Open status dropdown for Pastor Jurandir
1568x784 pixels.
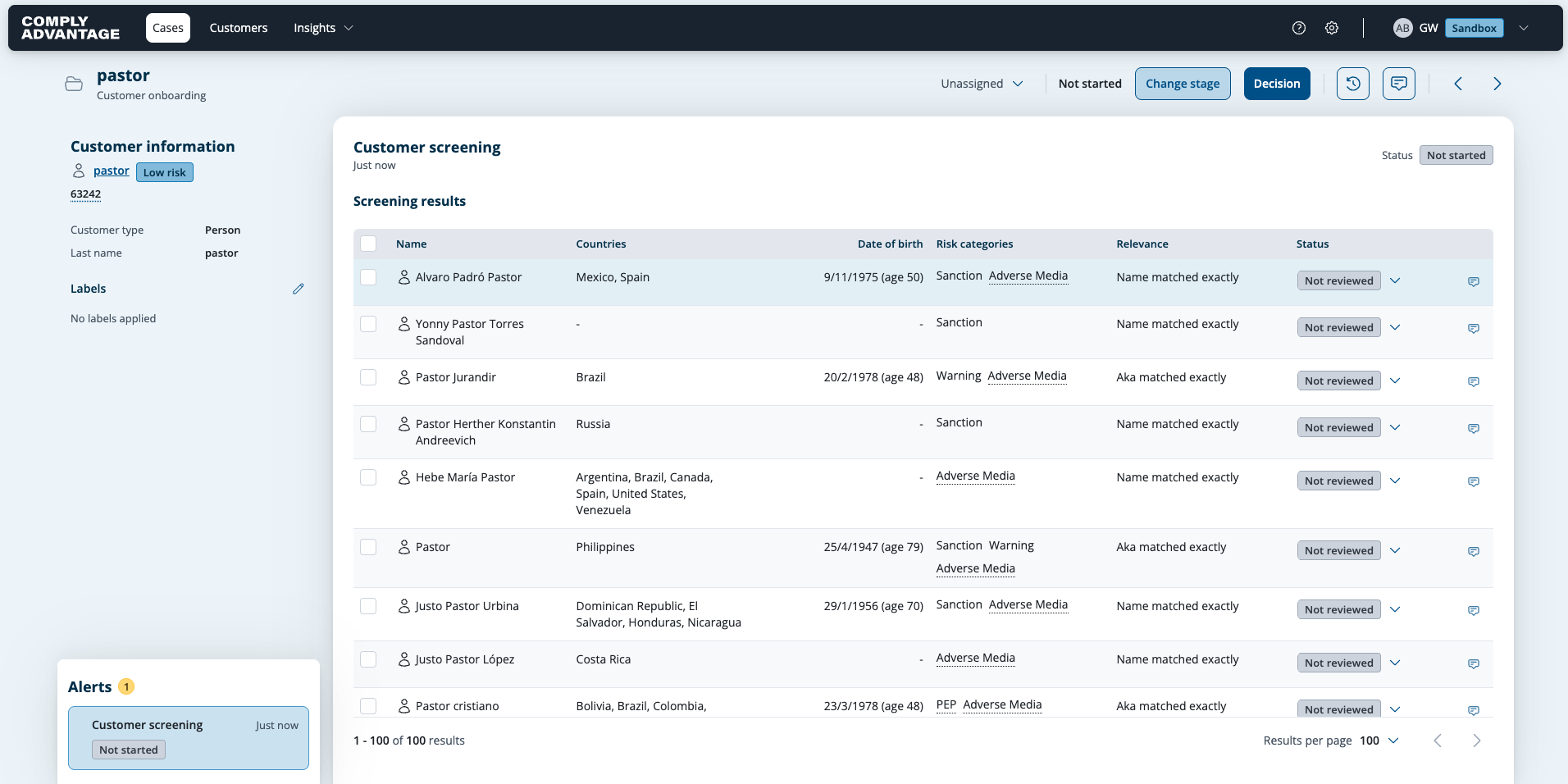1395,381
